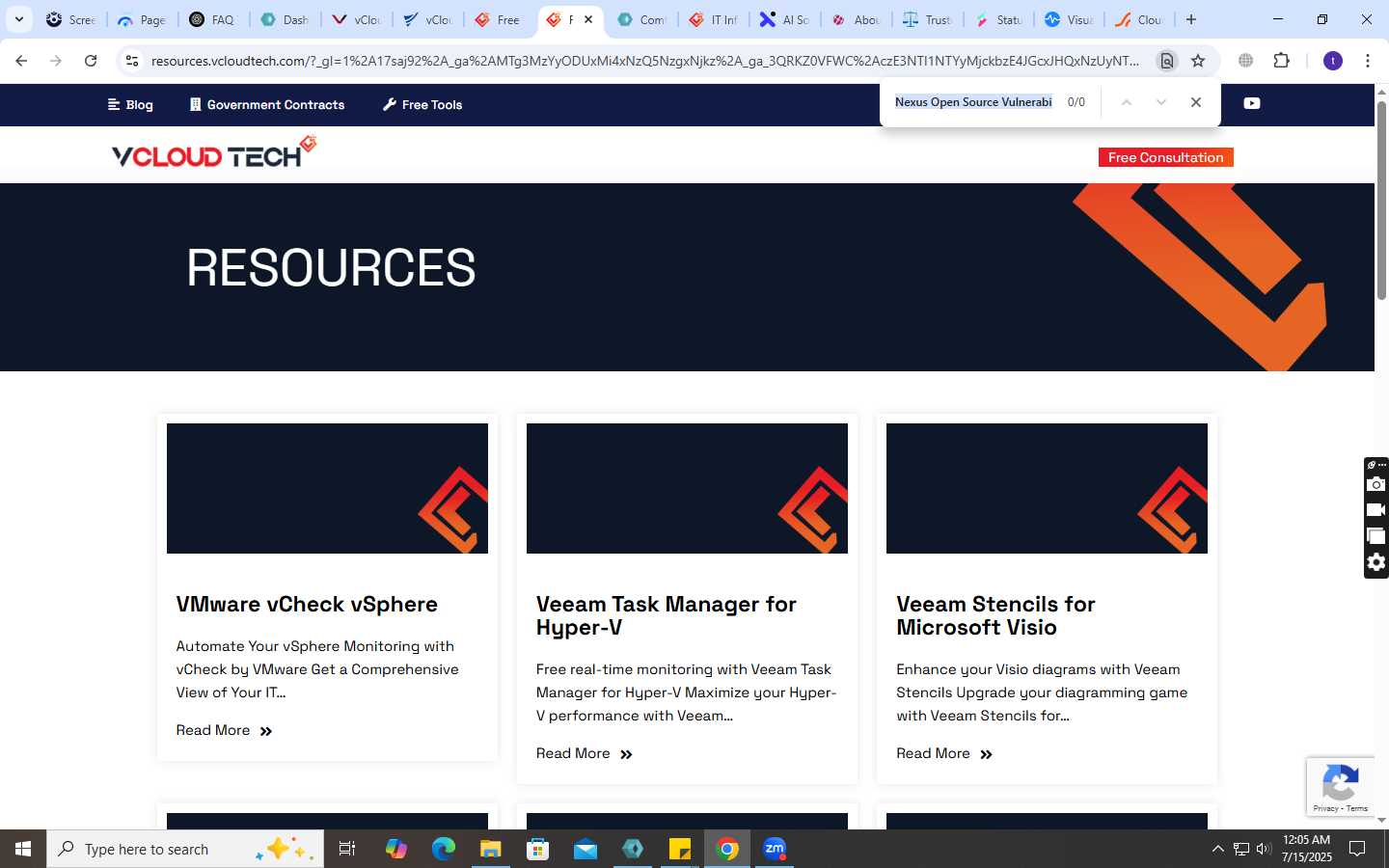Screen dimensions: 1389x868
Task: Open the Blog menu item
Action: tap(130, 104)
